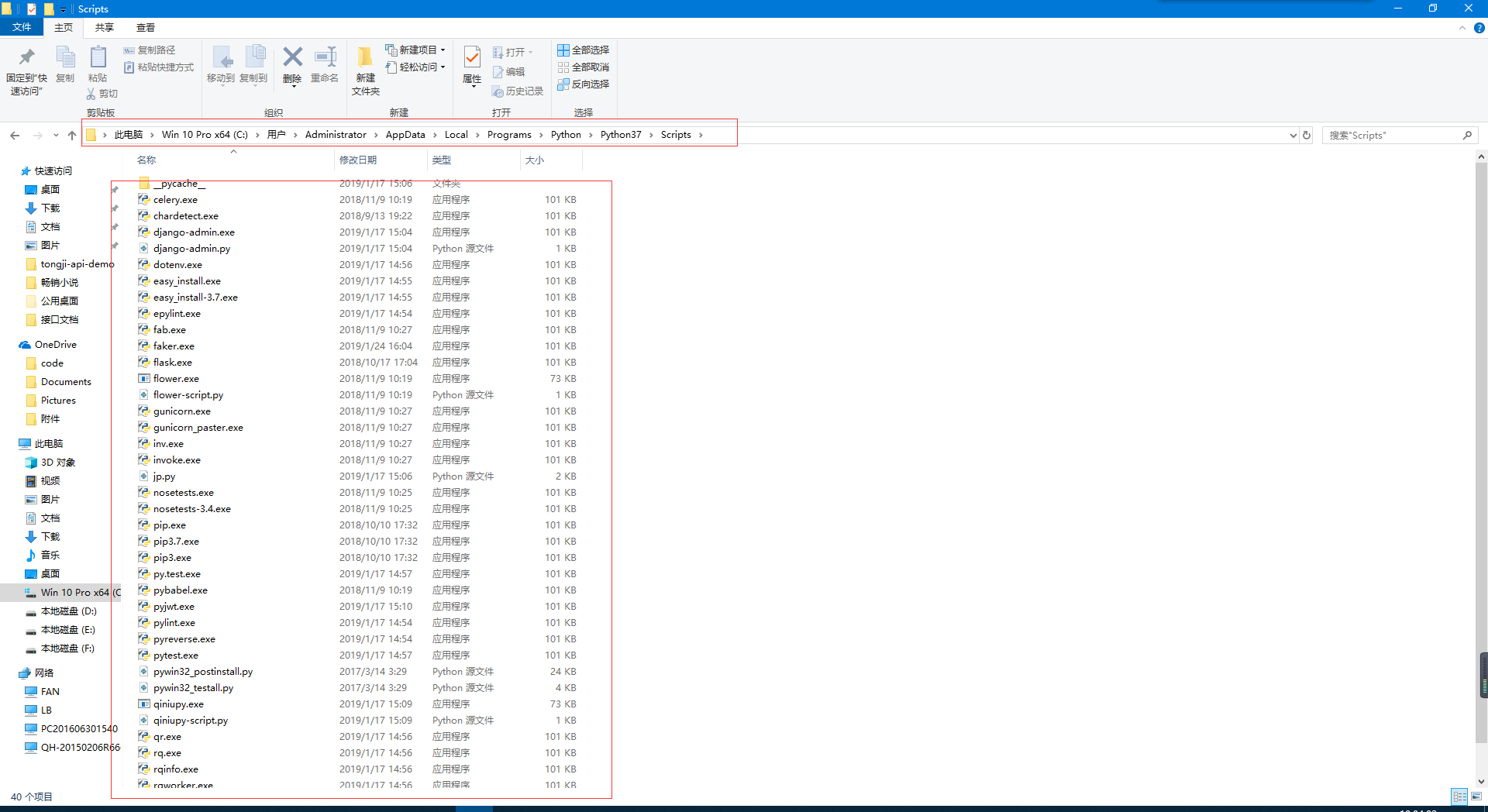Open History from ribbon
This screenshot has height=812, width=1488.
click(x=518, y=91)
